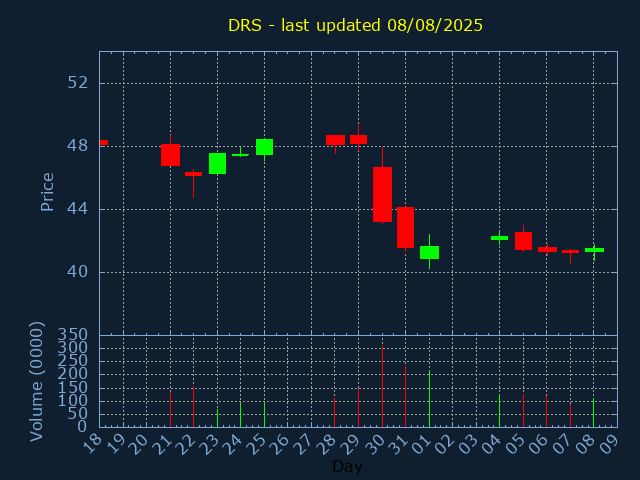Select the large red candlestick on day 30
Screen dimensions: 640x480
(x=382, y=194)
